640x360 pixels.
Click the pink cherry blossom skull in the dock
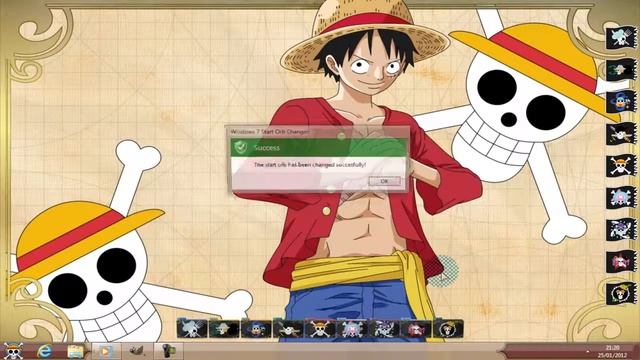click(351, 329)
